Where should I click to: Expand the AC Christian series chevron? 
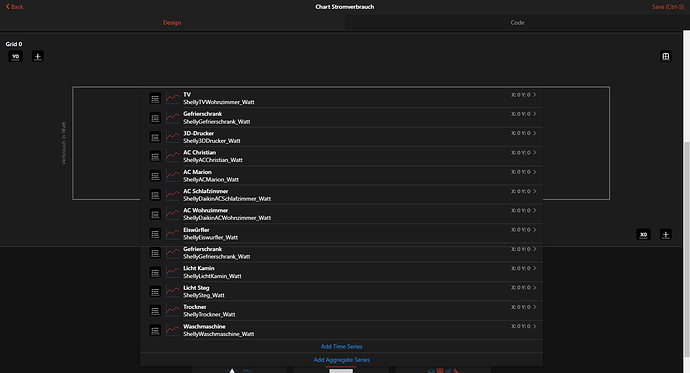(x=535, y=153)
